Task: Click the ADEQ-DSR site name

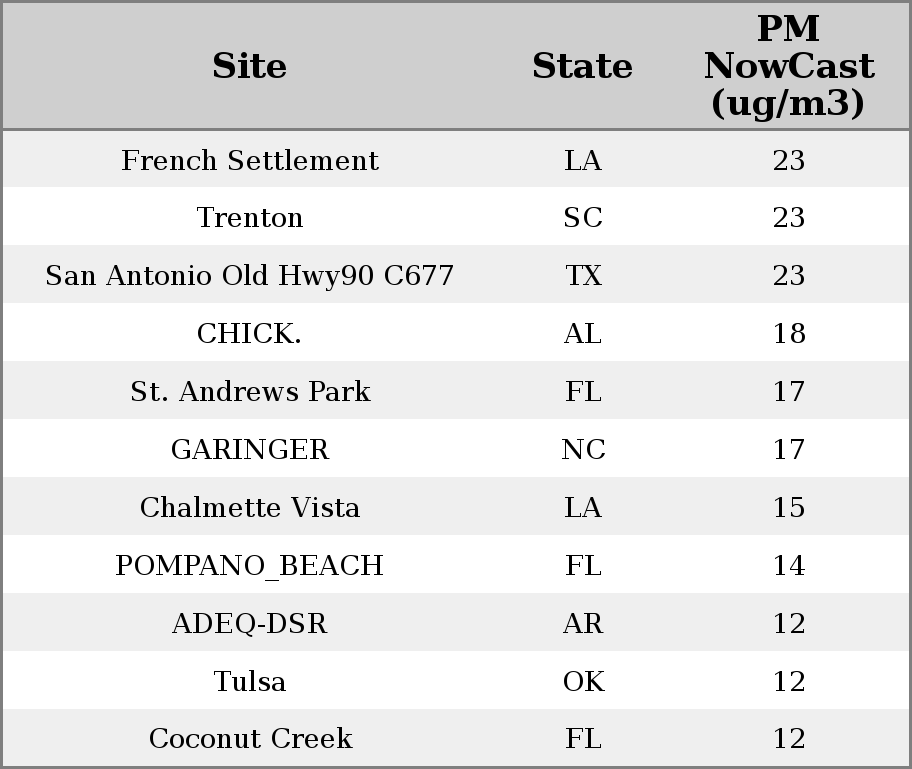Action: pos(250,624)
